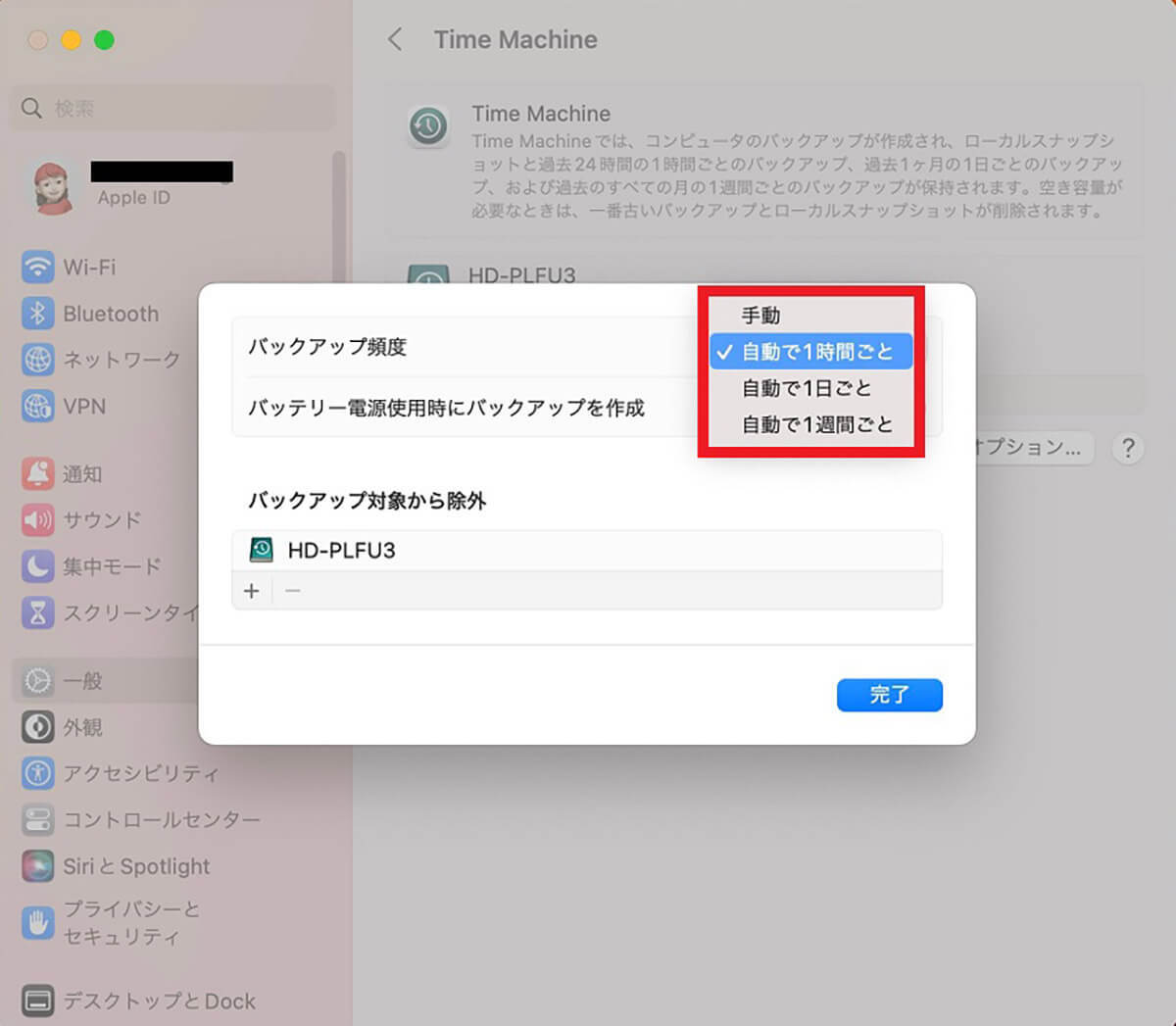This screenshot has height=1026, width=1176.
Task: Focus the 検索 search field
Action: [173, 108]
